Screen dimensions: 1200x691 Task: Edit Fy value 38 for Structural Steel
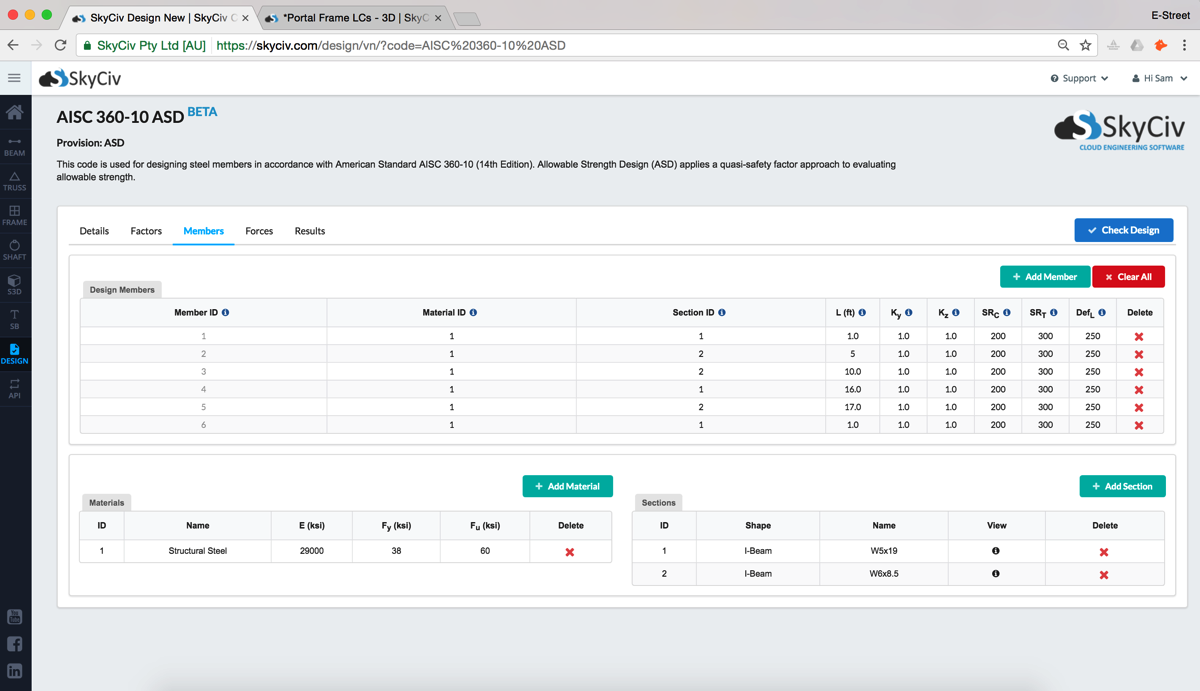coord(396,551)
